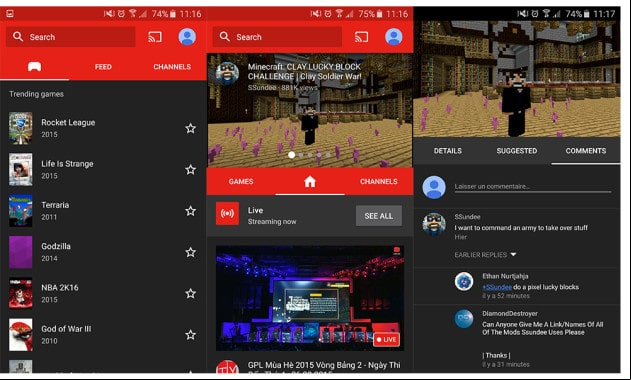Open CHANNELS tab in middle screen
Image resolution: width=631 pixels, height=380 pixels.
[x=379, y=182]
